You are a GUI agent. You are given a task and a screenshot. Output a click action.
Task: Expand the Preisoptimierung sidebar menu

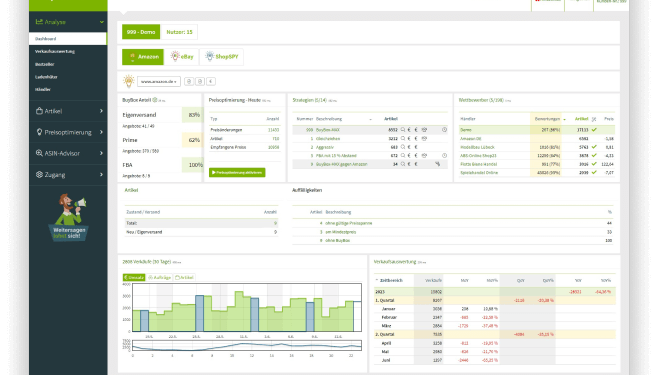(68, 132)
